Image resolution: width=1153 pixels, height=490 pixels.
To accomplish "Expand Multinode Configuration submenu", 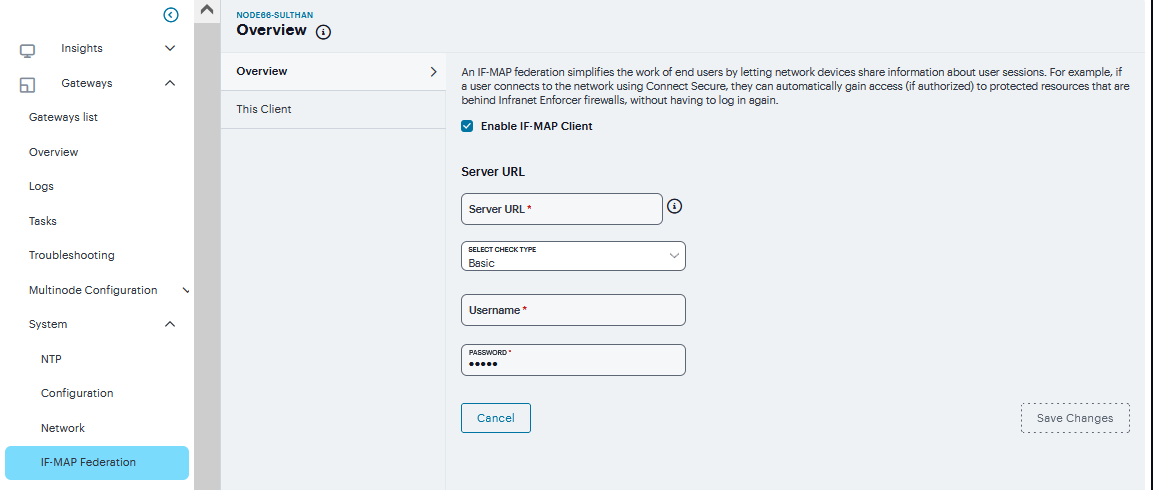I will pos(186,290).
